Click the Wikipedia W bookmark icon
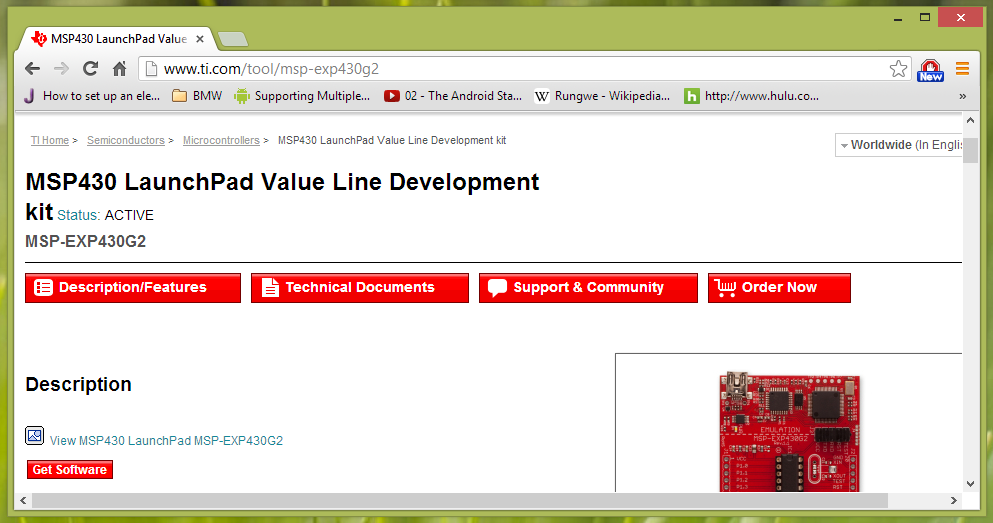Viewport: 993px width, 523px height. (x=541, y=96)
